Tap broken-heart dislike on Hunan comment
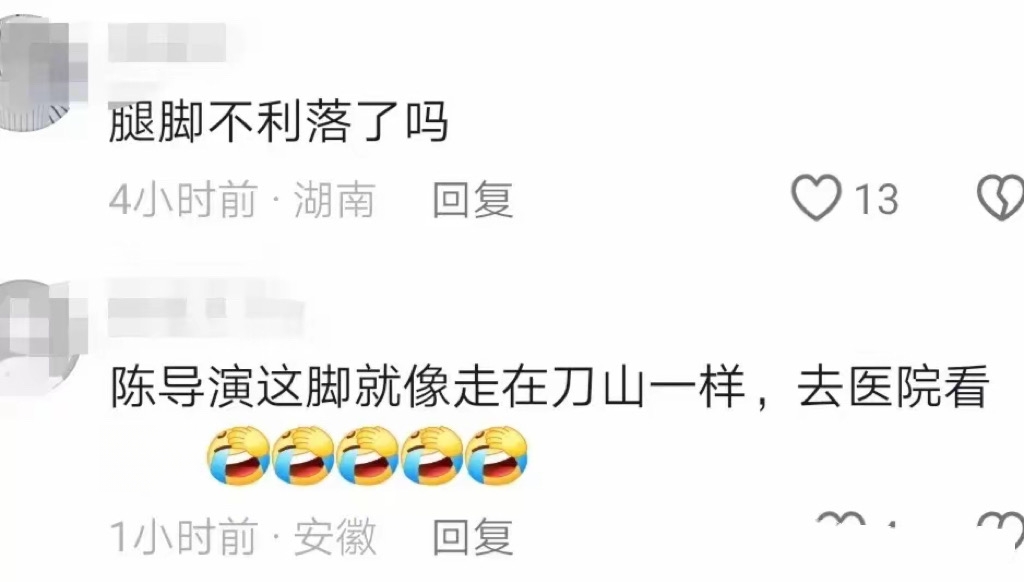 tap(1000, 197)
